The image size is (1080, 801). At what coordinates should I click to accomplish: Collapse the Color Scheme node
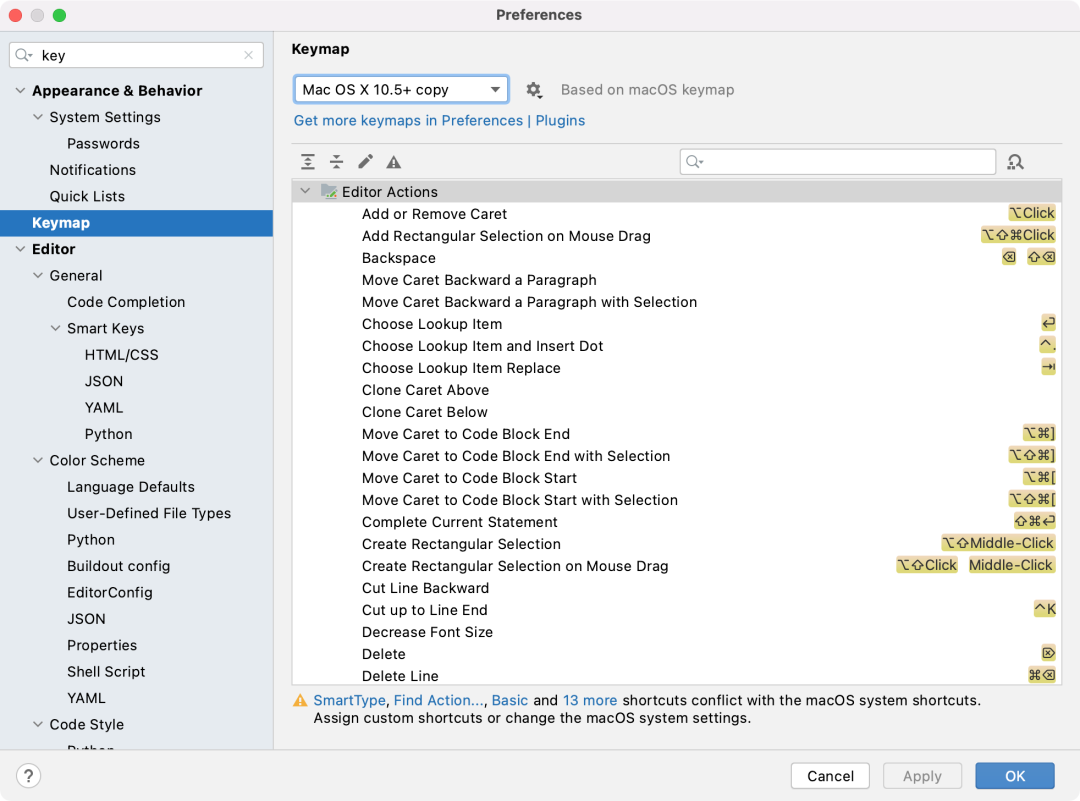pos(38,460)
